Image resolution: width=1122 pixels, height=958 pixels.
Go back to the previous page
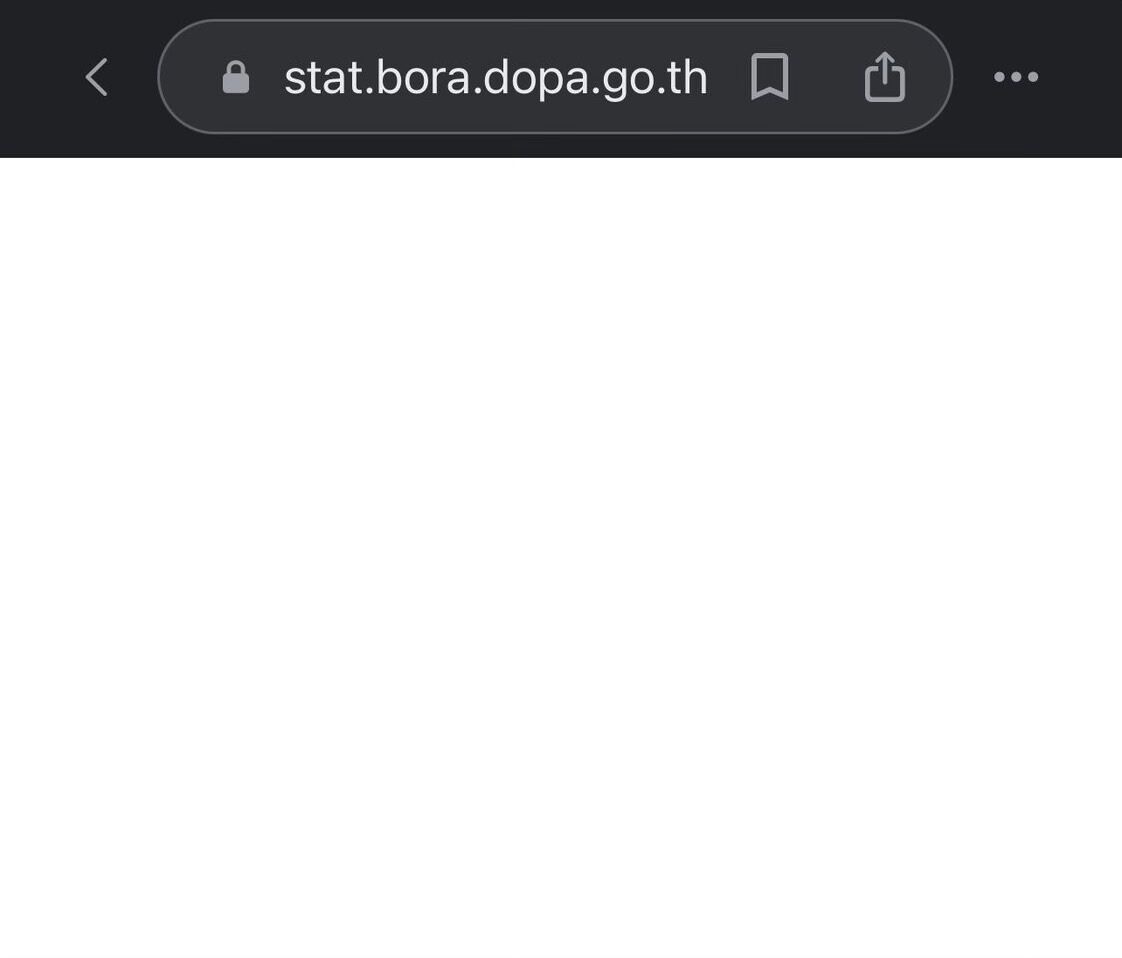(96, 77)
